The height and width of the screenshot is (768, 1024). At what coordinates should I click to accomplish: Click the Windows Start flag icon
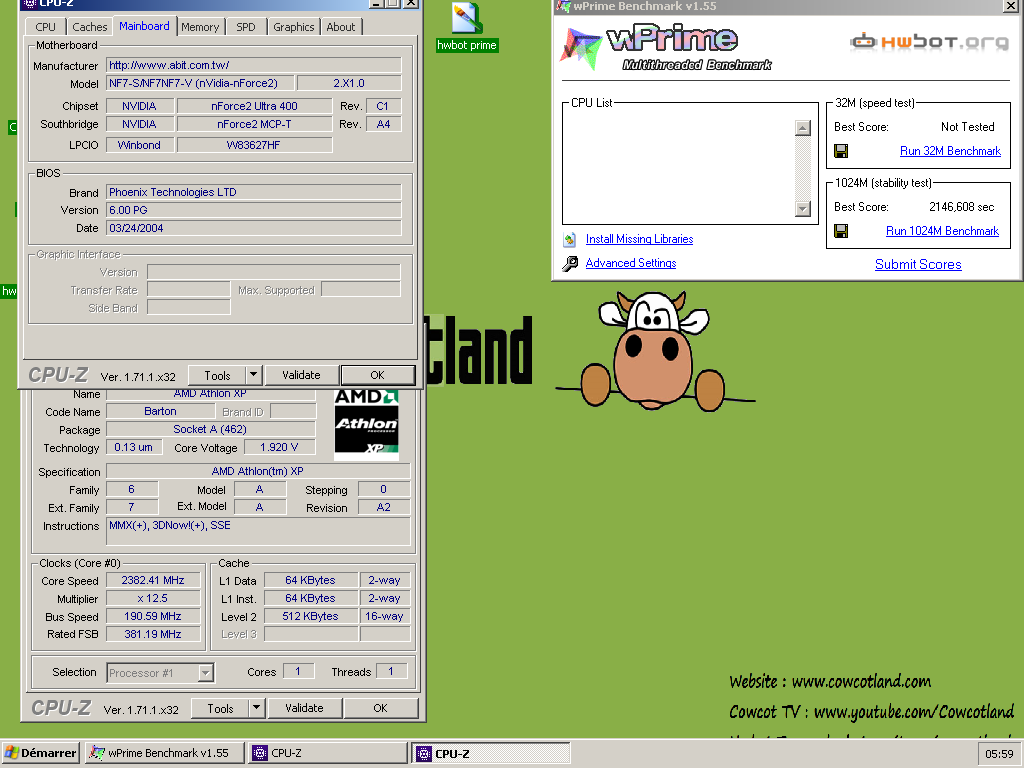[11, 753]
